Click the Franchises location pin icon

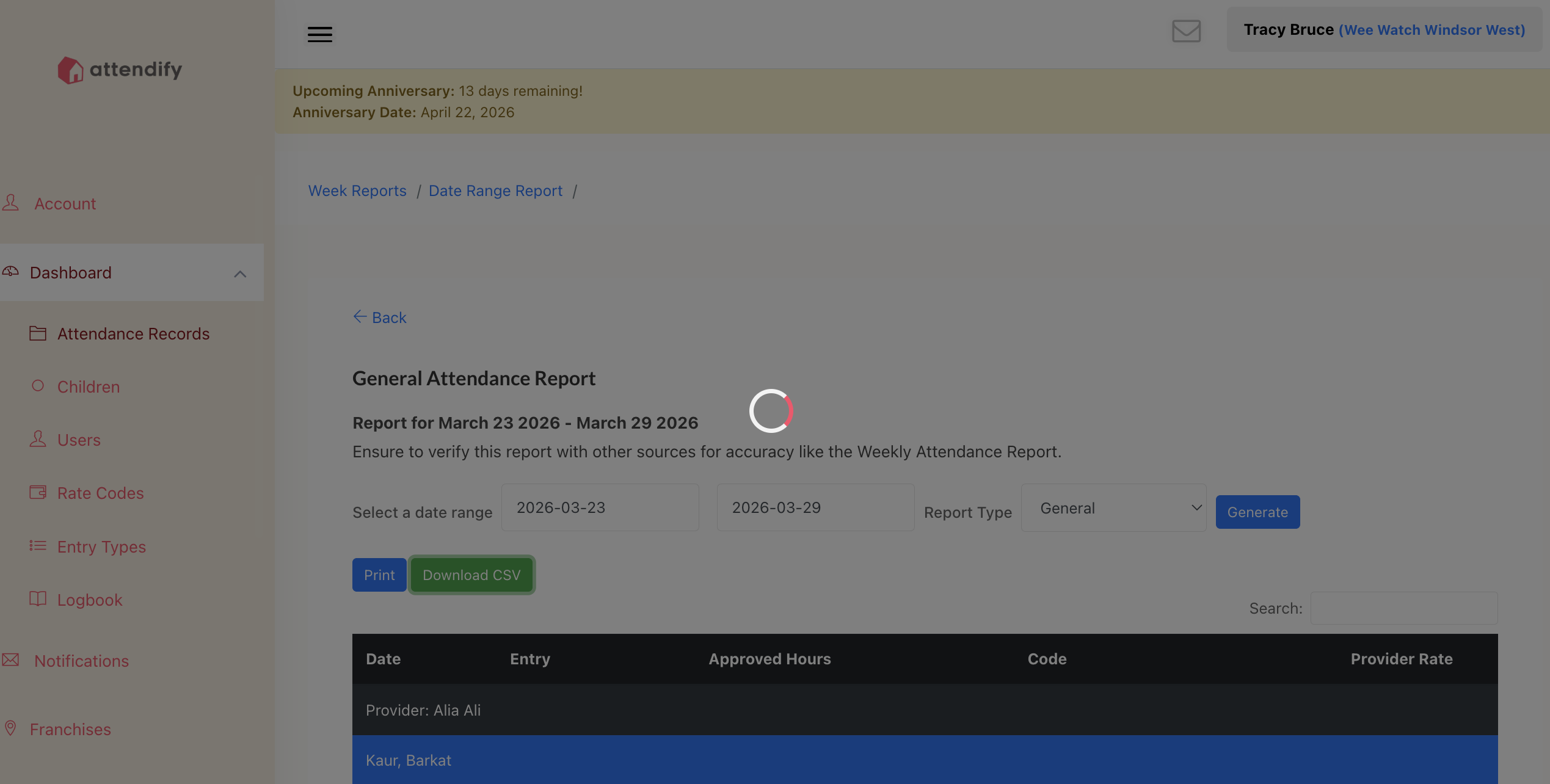[10, 728]
